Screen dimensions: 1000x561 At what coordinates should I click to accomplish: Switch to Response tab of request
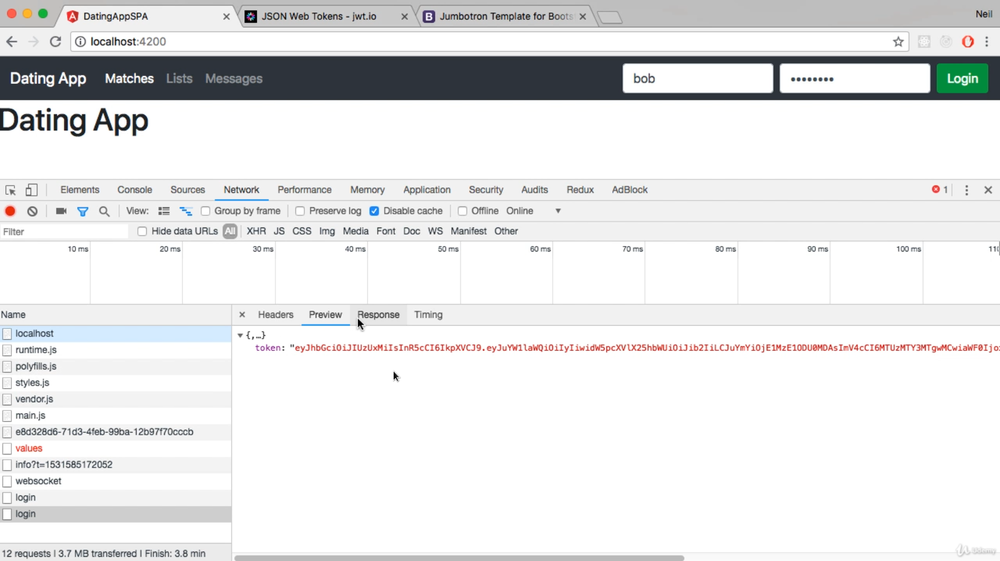378,315
